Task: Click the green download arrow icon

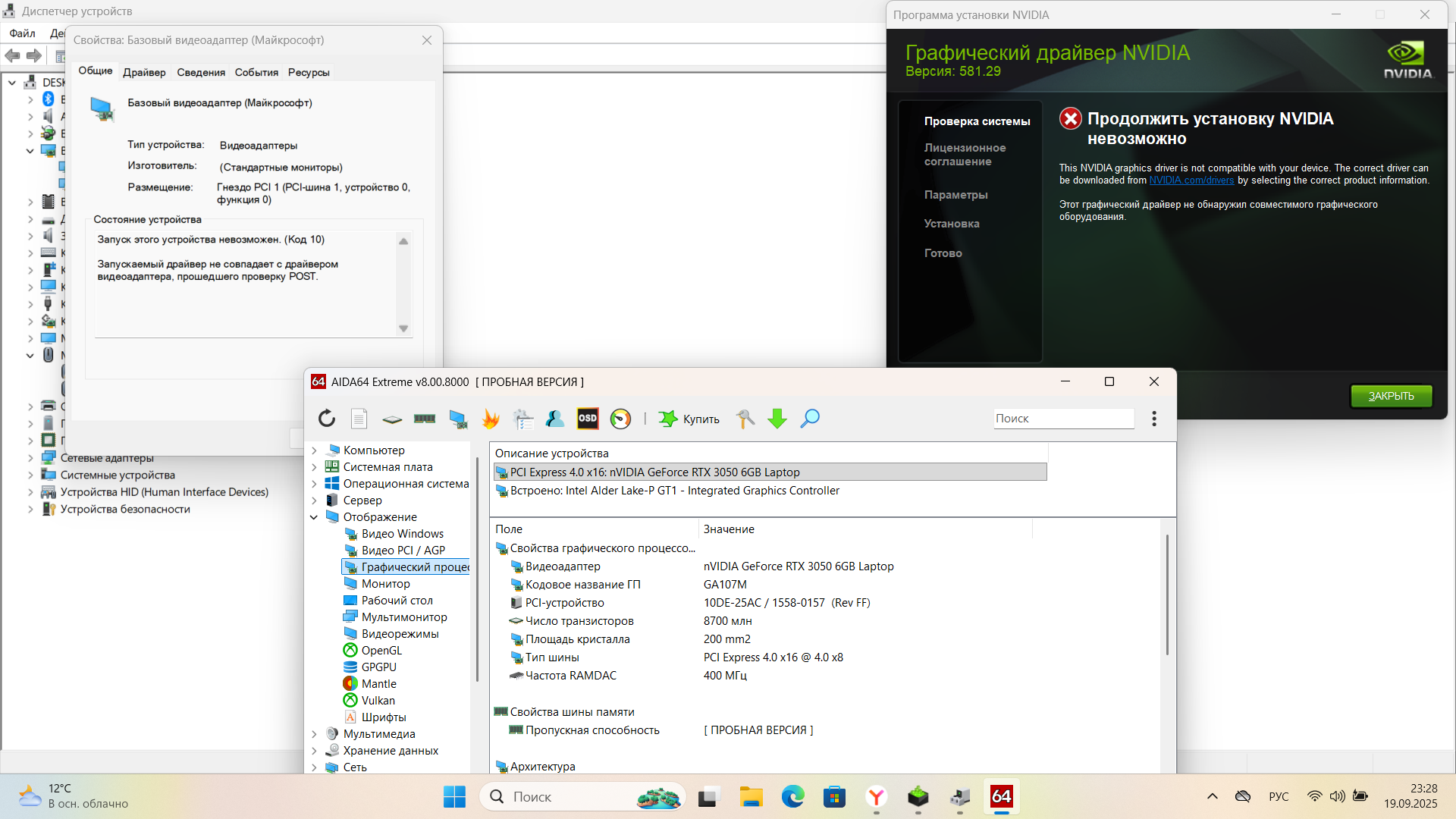Action: [777, 419]
